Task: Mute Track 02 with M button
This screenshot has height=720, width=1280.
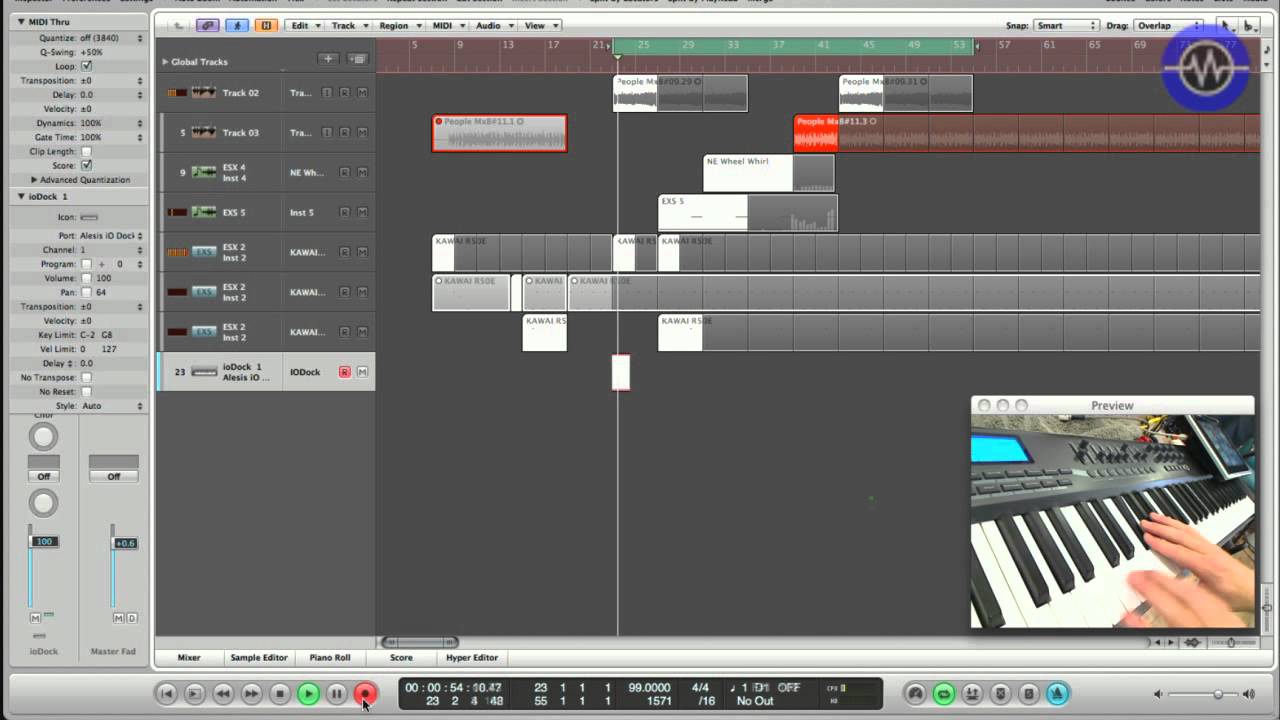Action: [x=362, y=92]
